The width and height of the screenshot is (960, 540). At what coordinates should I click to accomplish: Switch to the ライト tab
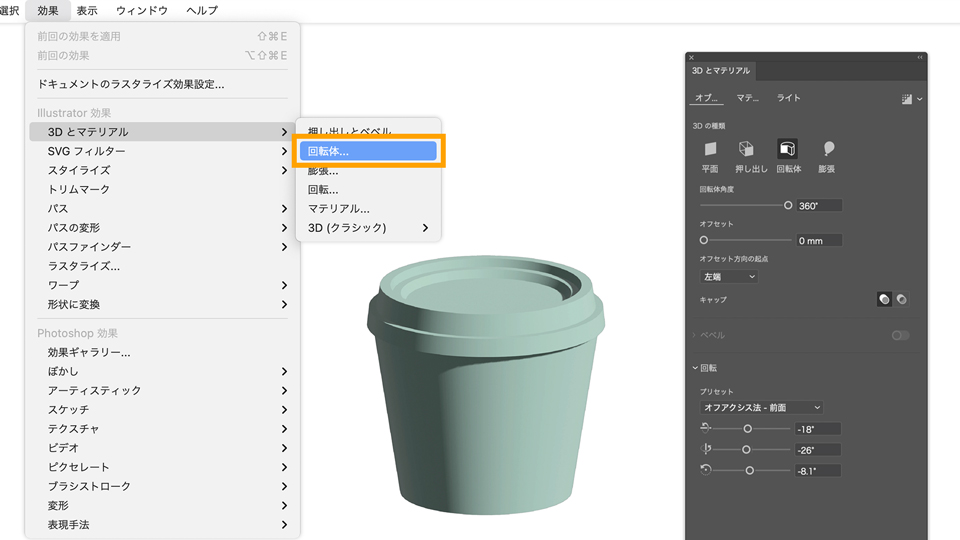click(788, 98)
